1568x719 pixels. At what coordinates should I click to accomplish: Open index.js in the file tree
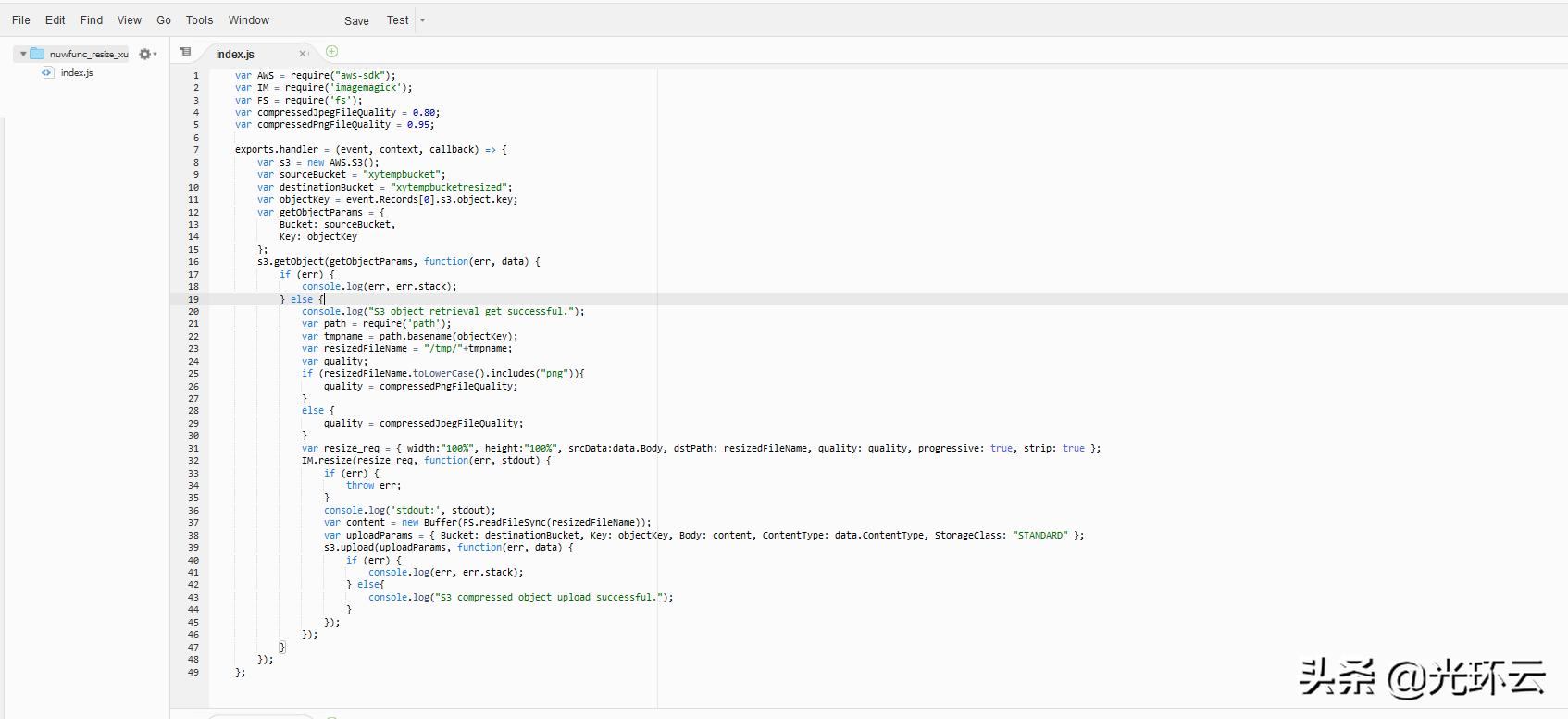77,73
